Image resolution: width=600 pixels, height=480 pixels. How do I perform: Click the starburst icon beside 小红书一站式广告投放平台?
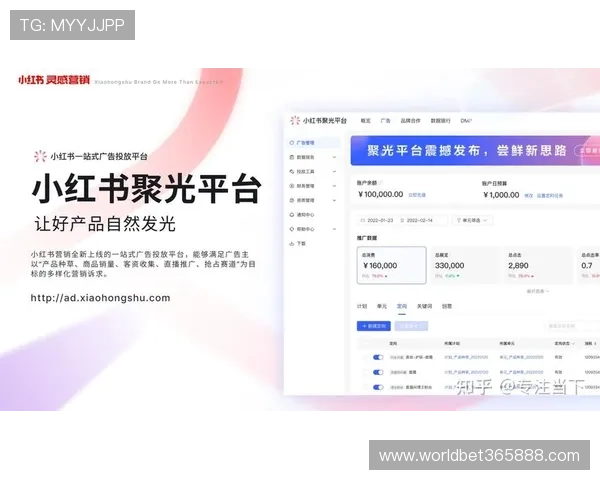(40, 156)
